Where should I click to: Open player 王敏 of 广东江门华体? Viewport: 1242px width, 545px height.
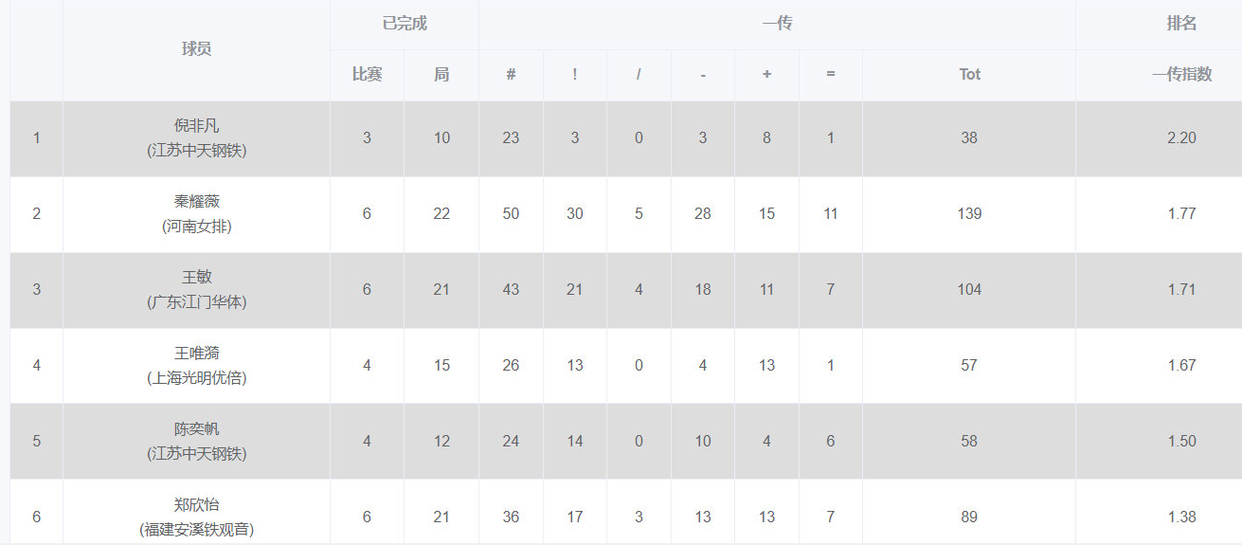tap(196, 277)
